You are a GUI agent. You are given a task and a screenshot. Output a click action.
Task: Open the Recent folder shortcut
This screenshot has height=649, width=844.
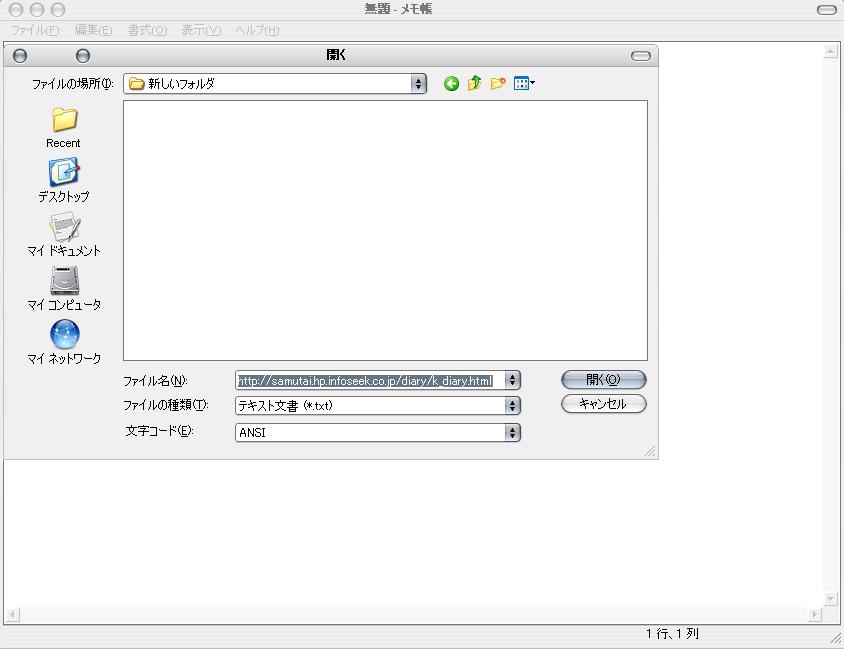click(x=64, y=128)
